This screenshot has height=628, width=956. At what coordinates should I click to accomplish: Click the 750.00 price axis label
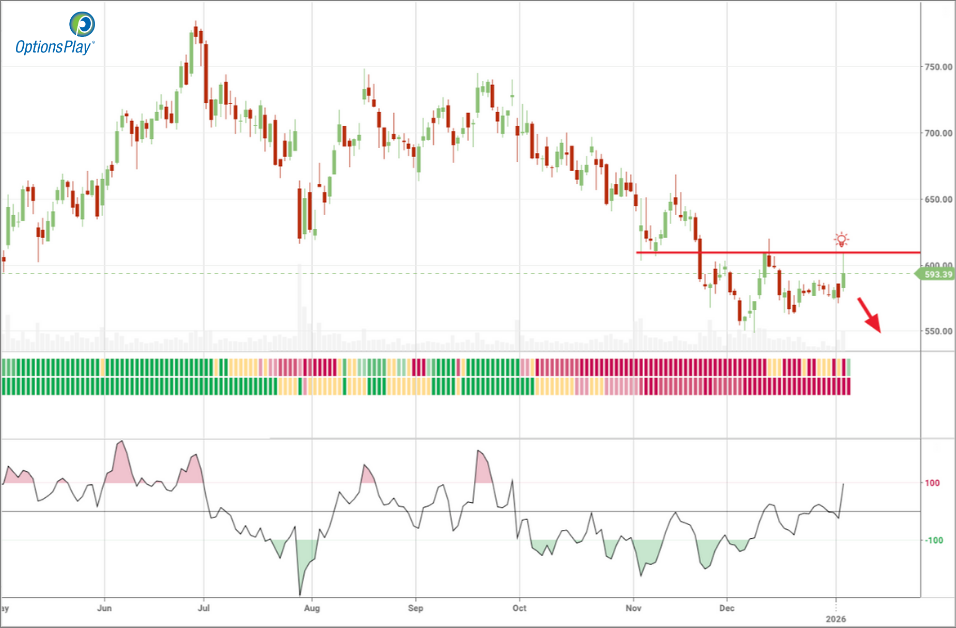[x=937, y=67]
